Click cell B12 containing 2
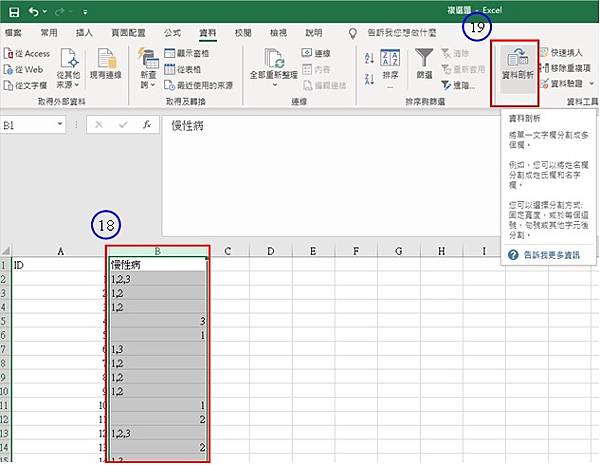This screenshot has height=465, width=600. coord(157,419)
